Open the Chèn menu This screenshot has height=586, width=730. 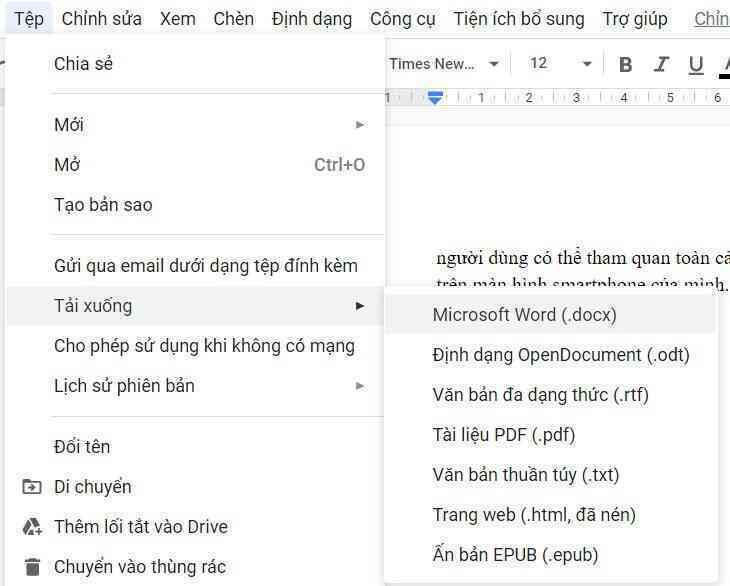[234, 19]
